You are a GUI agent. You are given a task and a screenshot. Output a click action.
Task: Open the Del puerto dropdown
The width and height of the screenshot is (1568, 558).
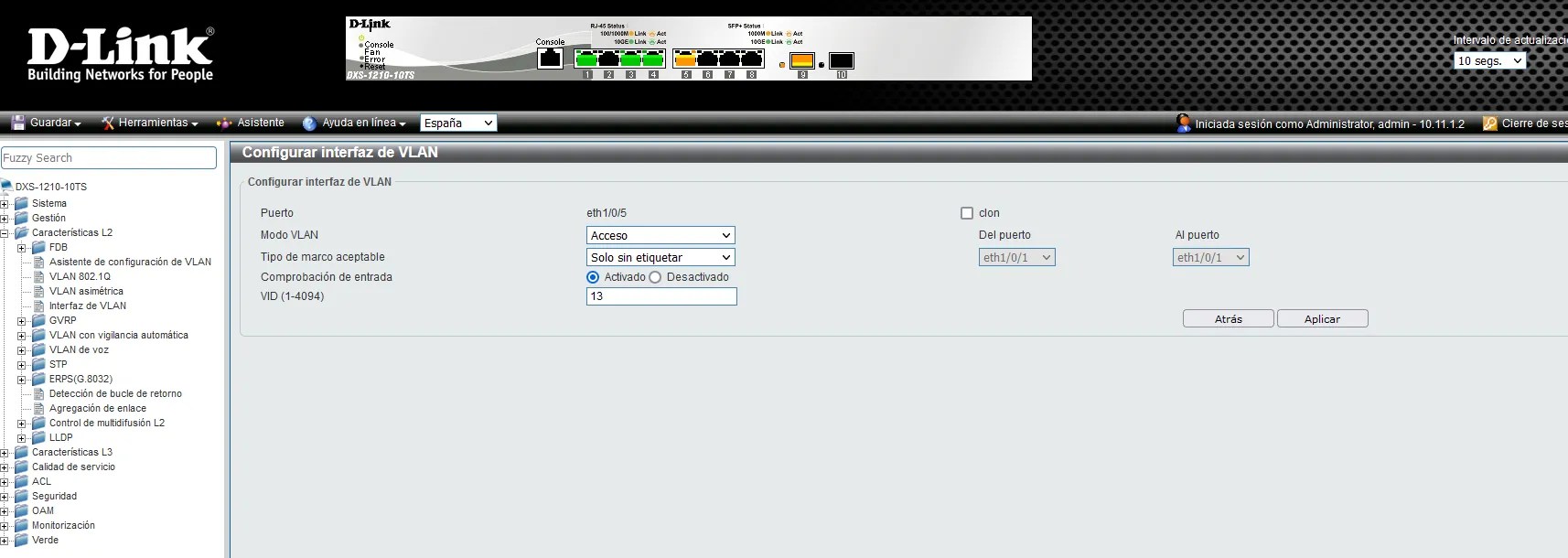point(1017,258)
